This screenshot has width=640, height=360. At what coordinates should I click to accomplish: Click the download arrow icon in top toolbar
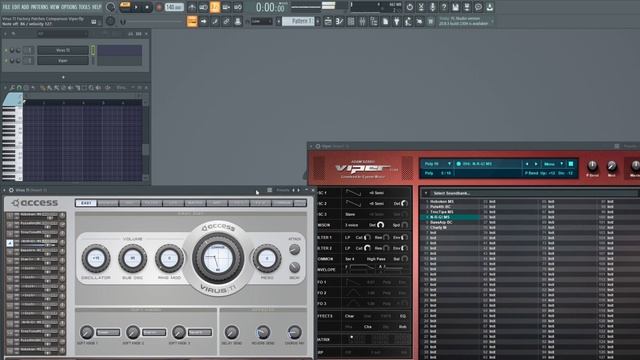pyautogui.click(x=489, y=7)
